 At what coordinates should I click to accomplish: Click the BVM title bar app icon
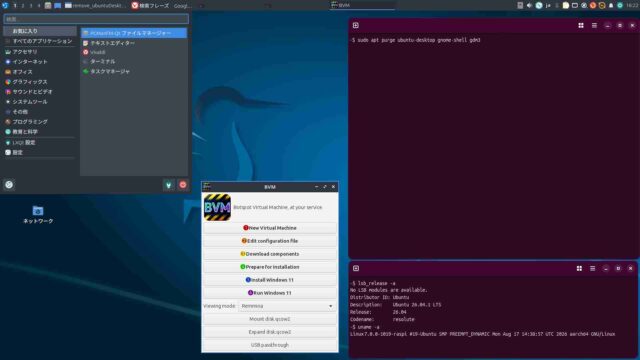tap(207, 187)
